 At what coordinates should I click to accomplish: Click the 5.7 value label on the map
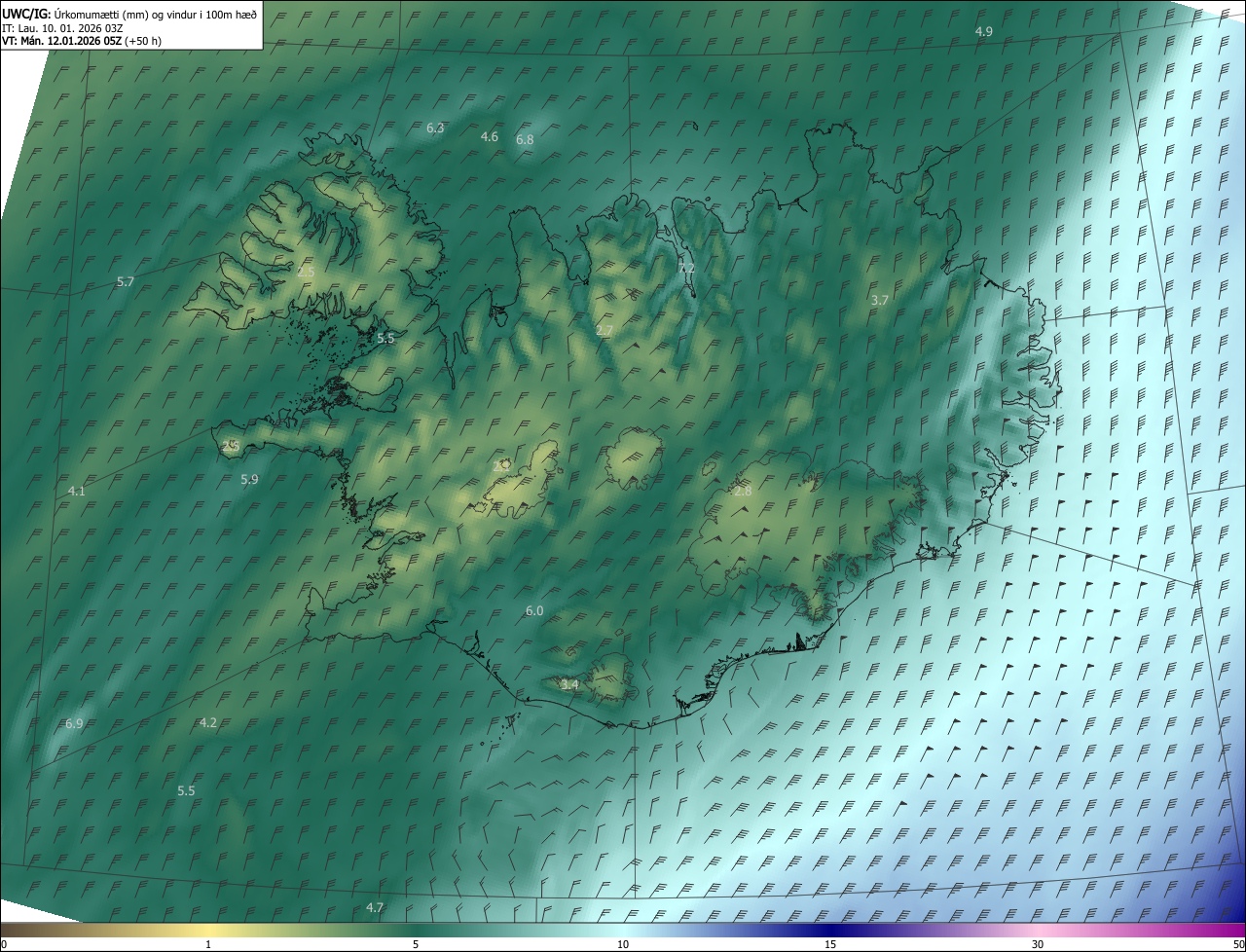(126, 282)
